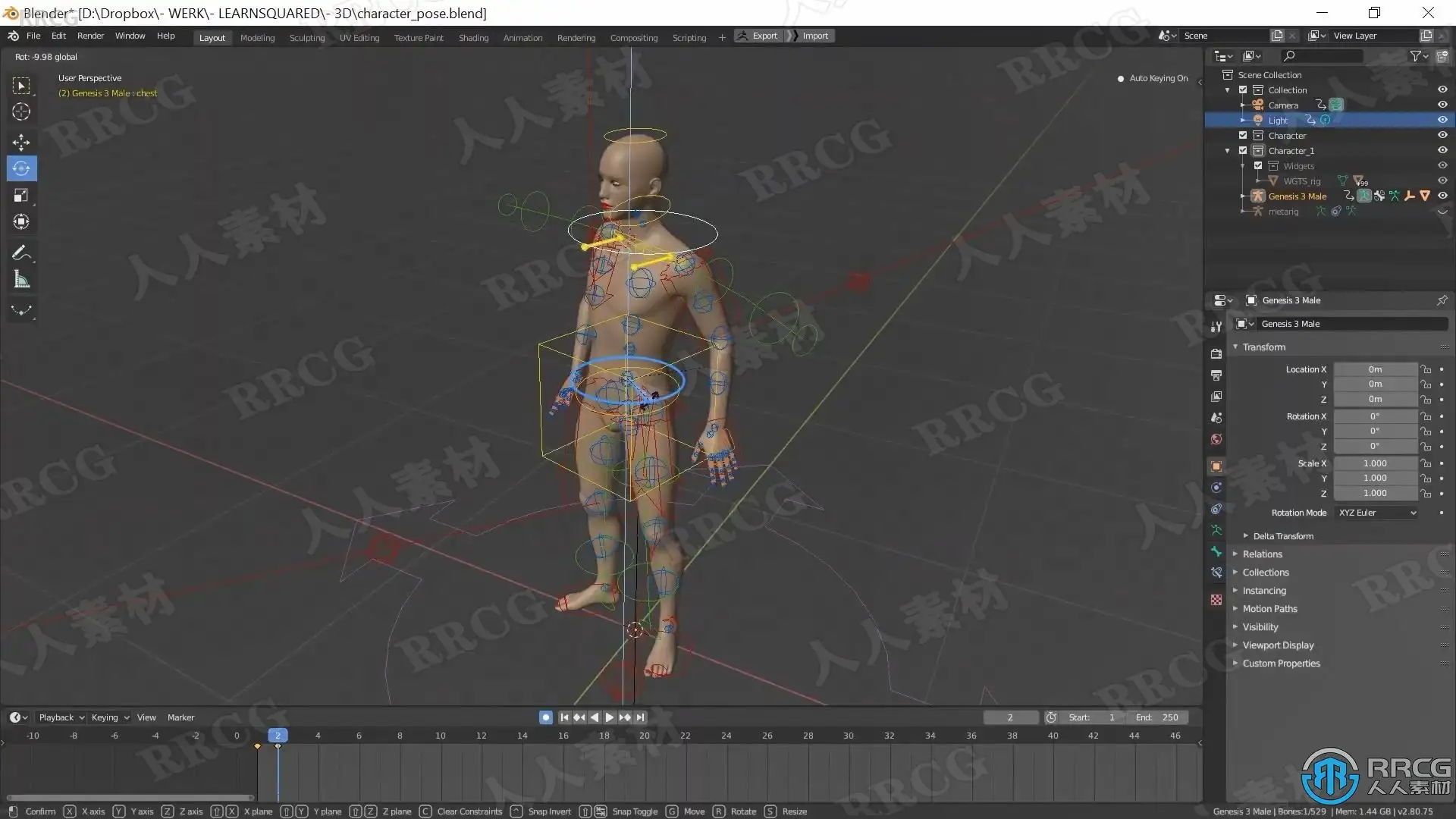
Task: Expand the Relations panel
Action: pyautogui.click(x=1262, y=554)
